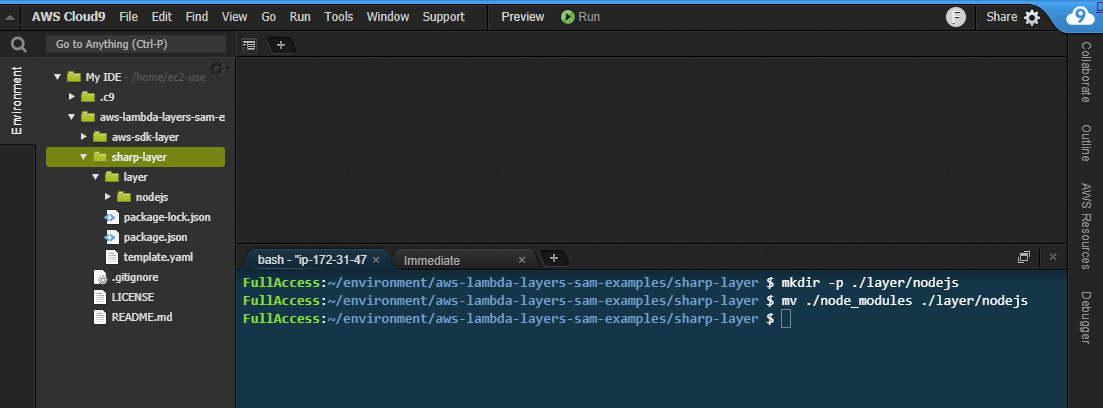Expand the aws-sdk-layer folder arrow
The image size is (1103, 408).
pyautogui.click(x=84, y=136)
